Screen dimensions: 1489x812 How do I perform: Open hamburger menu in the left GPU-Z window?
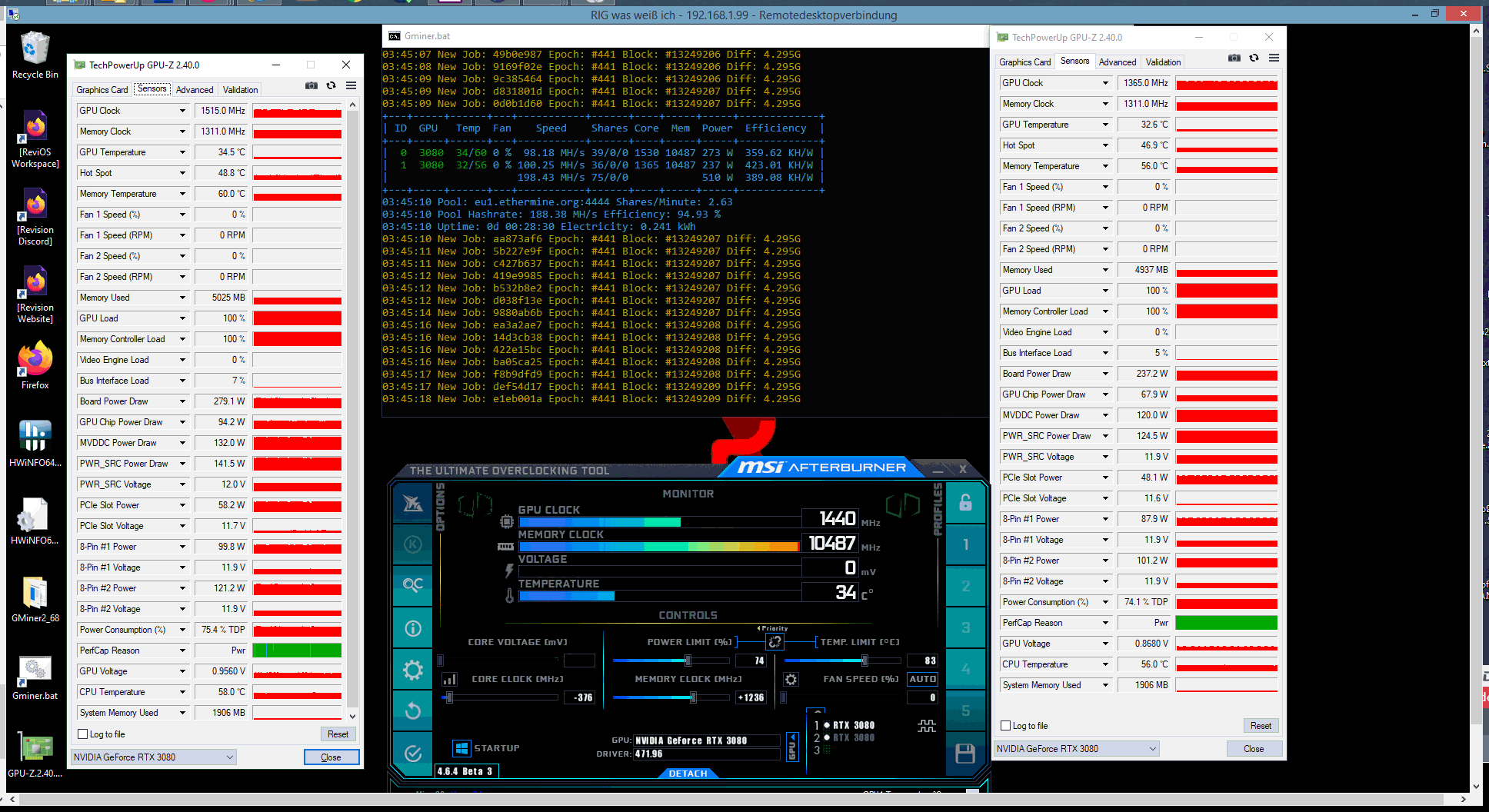tap(351, 85)
